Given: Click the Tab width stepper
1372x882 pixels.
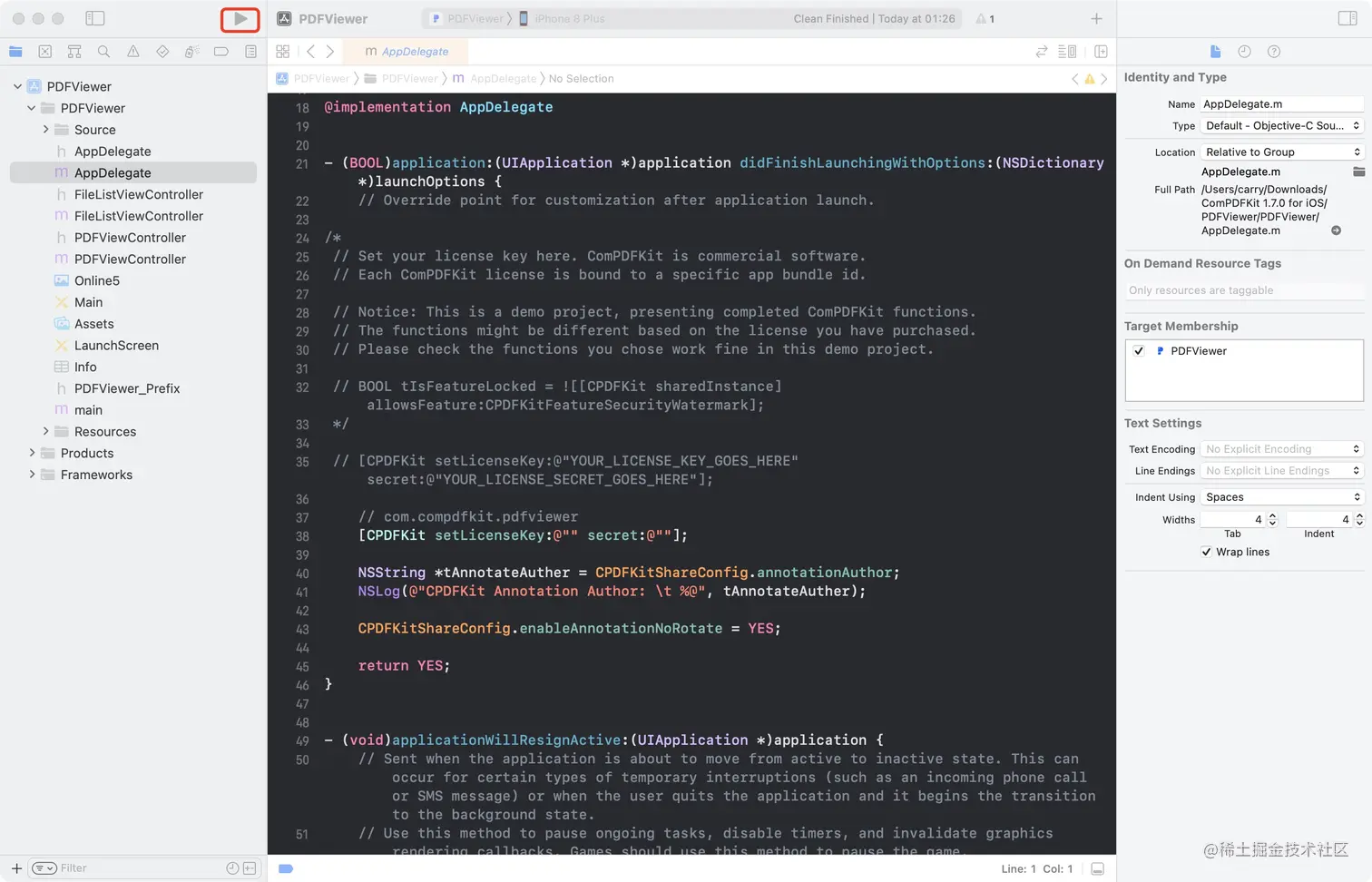Looking at the screenshot, I should pyautogui.click(x=1272, y=520).
